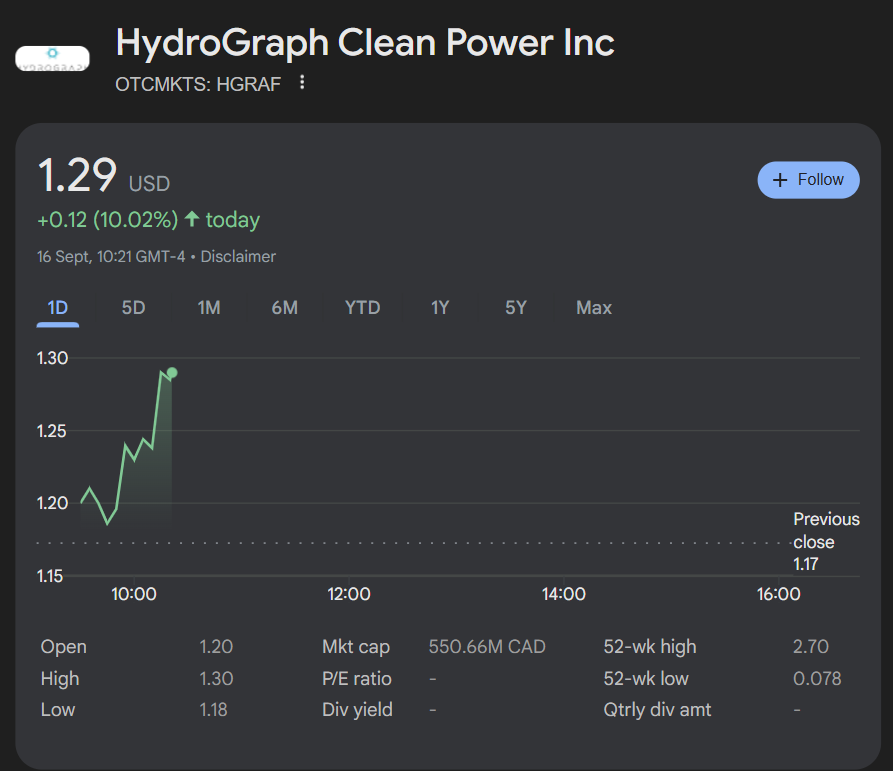Click the HydroGraph company logo
Image resolution: width=893 pixels, height=771 pixels.
click(x=52, y=59)
